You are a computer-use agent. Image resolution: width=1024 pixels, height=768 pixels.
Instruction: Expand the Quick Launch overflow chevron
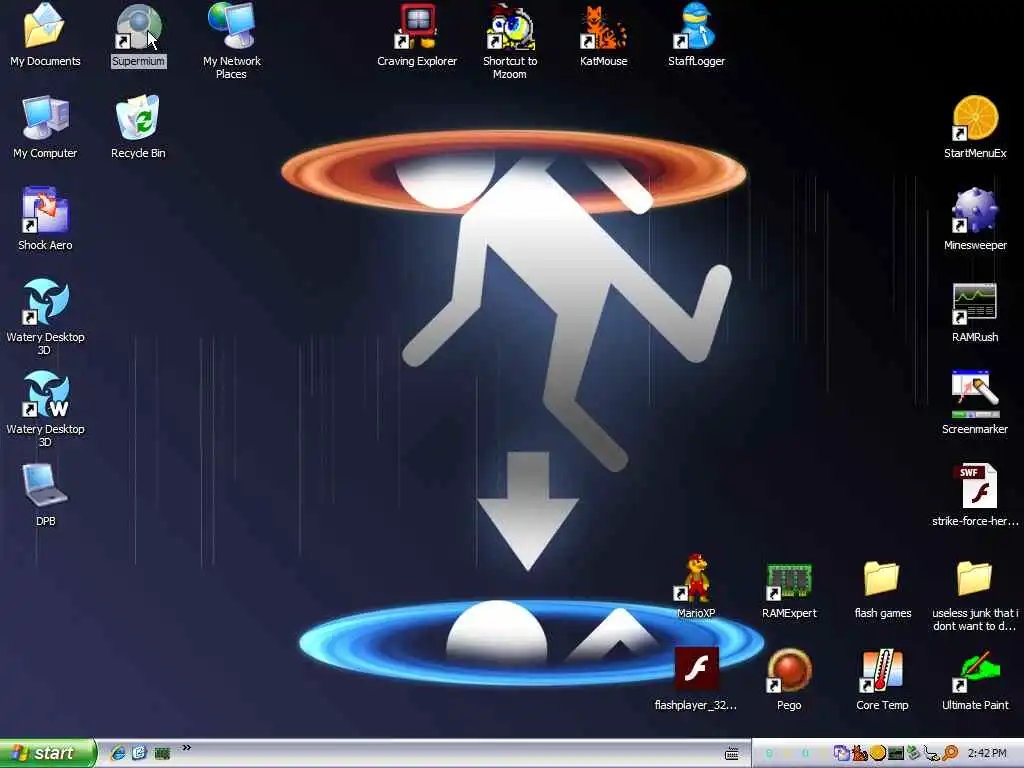point(187,748)
